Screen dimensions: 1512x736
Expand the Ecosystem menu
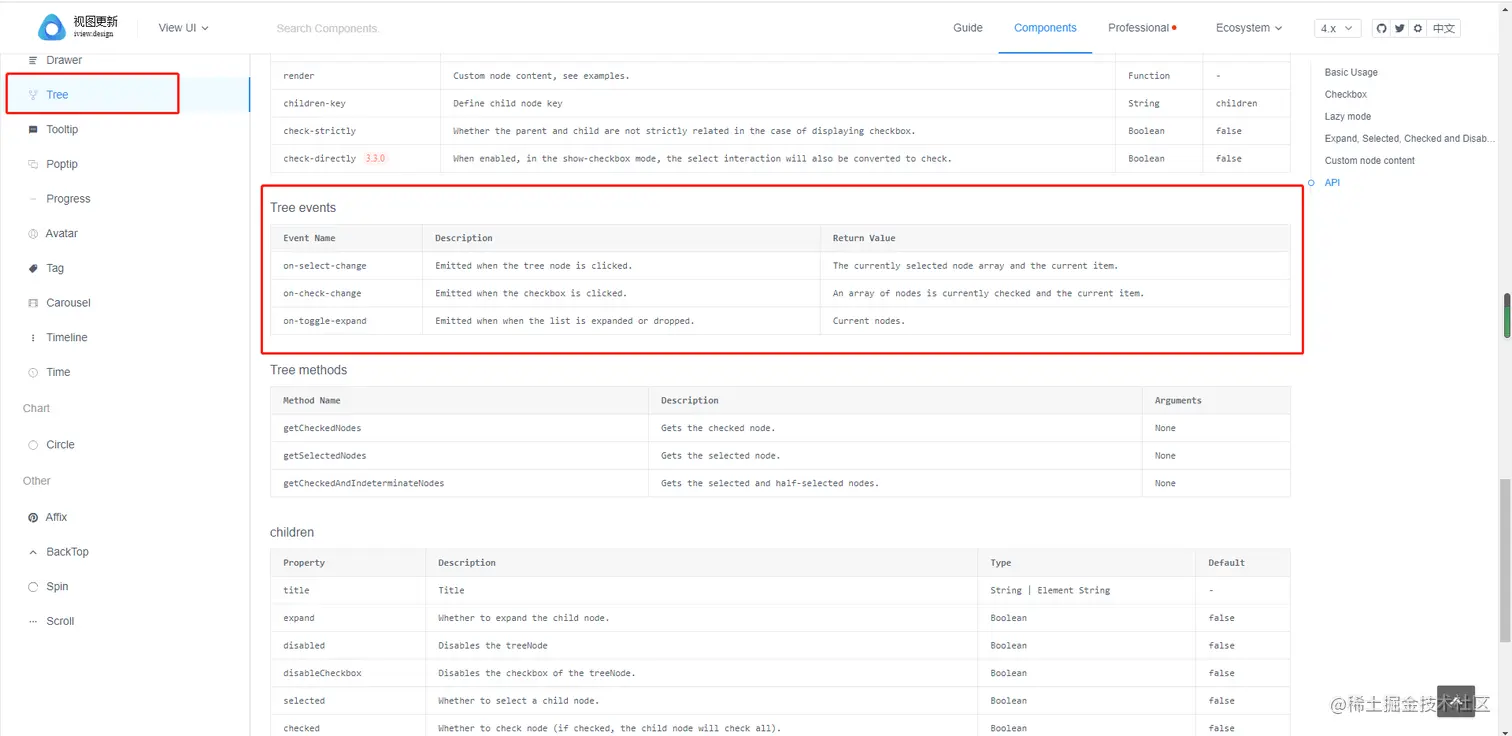[x=1249, y=28]
